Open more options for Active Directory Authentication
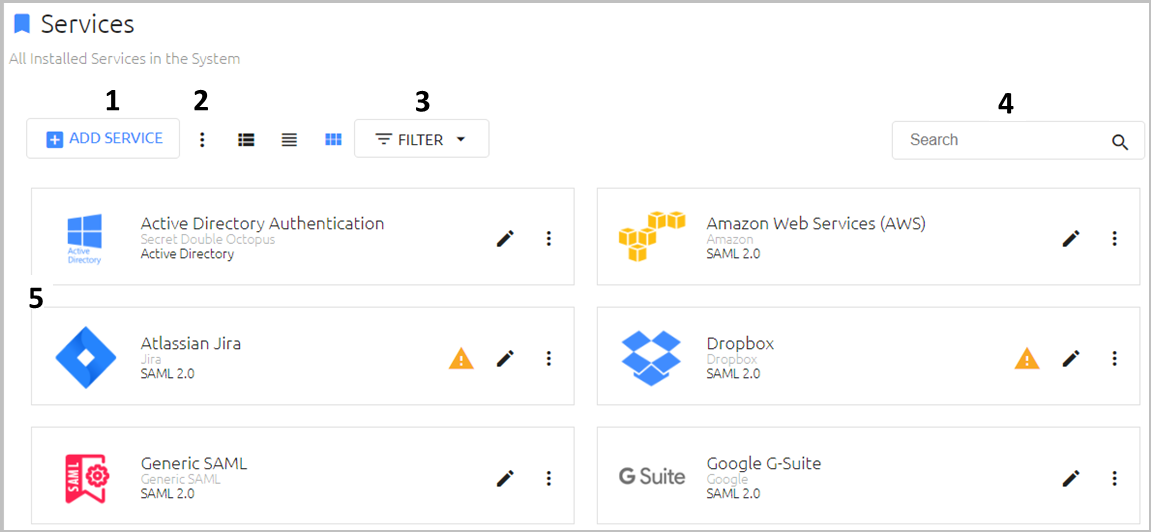1151x532 pixels. (x=548, y=238)
